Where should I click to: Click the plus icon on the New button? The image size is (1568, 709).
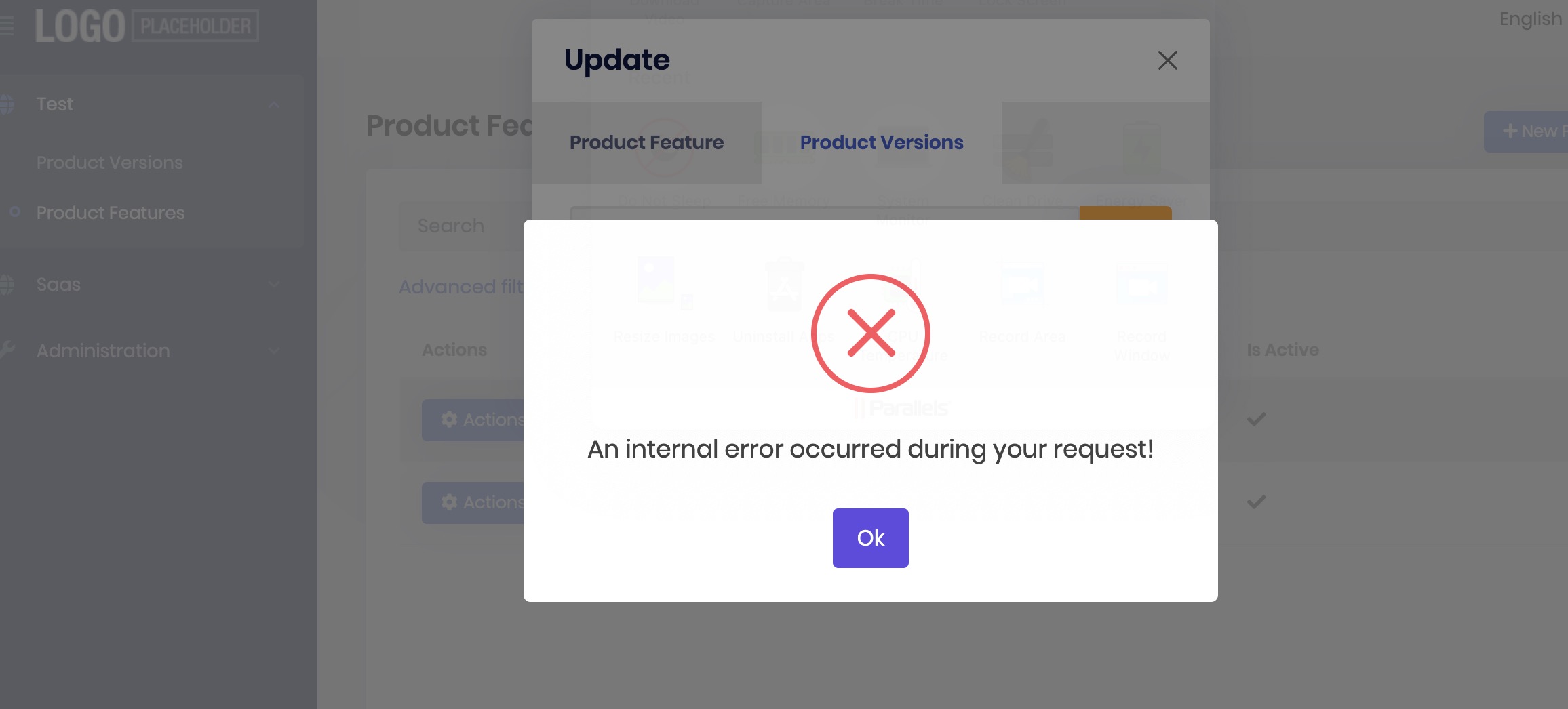click(1510, 130)
